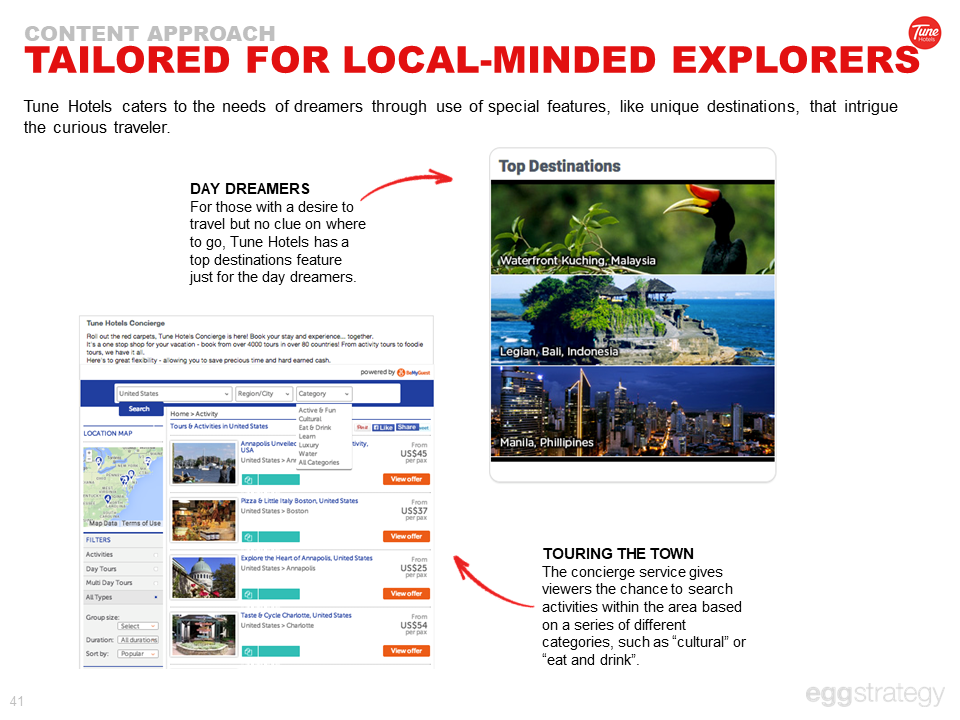Choose Learn from category list
The height and width of the screenshot is (720, 960).
click(307, 437)
